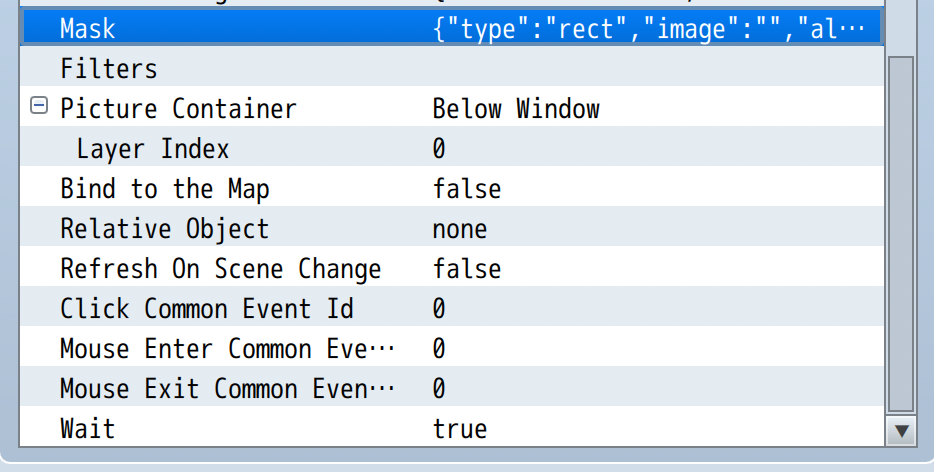934x472 pixels.
Task: Select the Filters property row
Action: tap(109, 69)
